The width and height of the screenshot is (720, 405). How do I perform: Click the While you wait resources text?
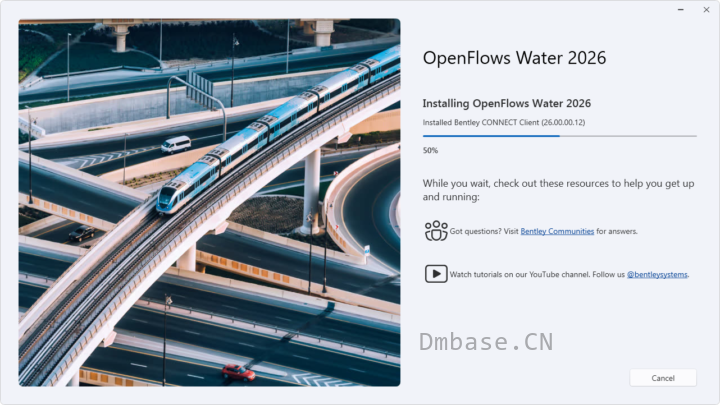point(558,190)
